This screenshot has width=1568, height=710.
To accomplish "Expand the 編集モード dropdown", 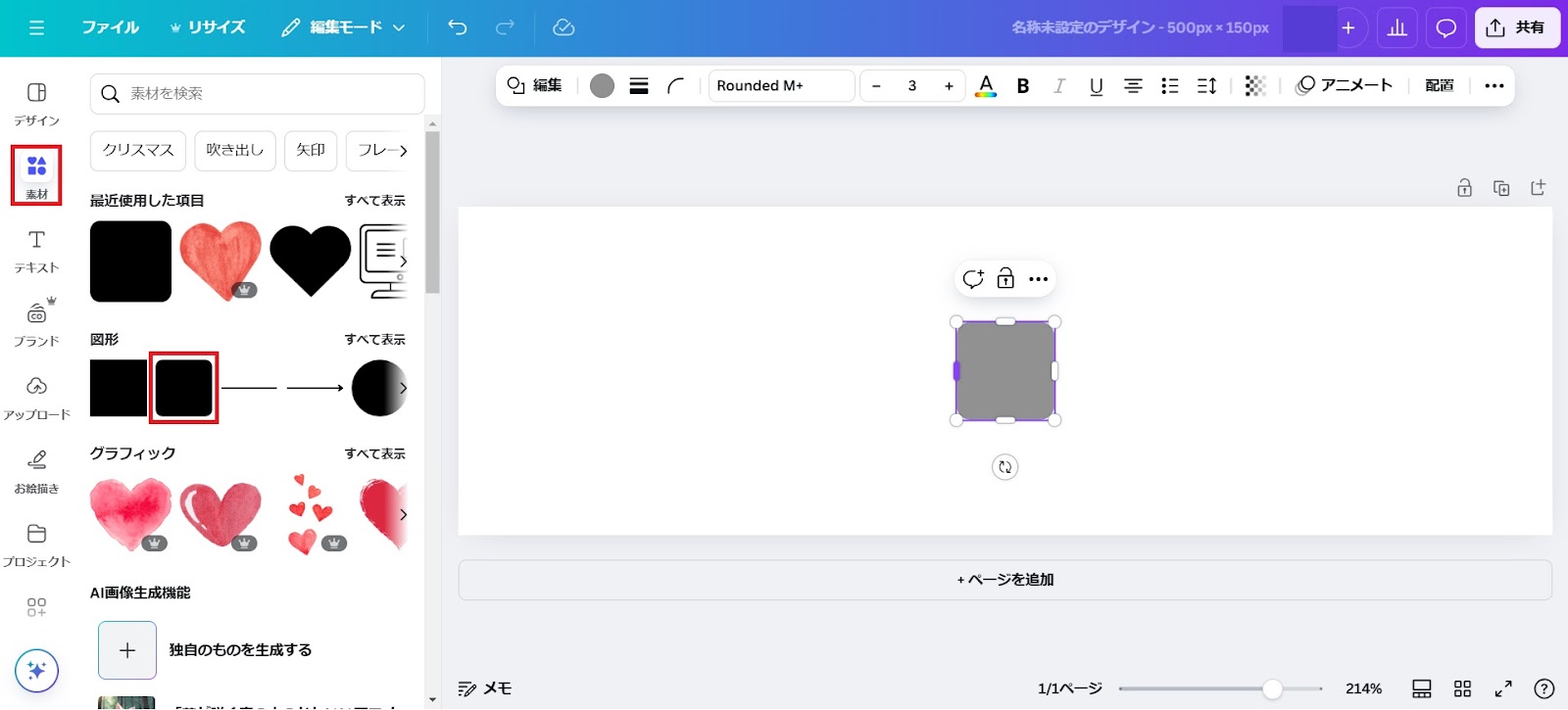I will coord(344,27).
